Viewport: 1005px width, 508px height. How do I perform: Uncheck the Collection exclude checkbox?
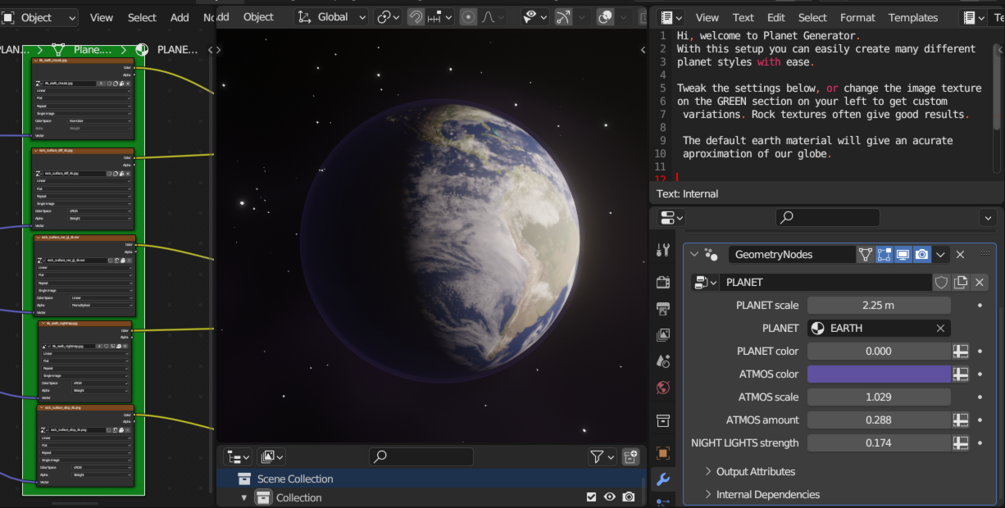[x=591, y=497]
